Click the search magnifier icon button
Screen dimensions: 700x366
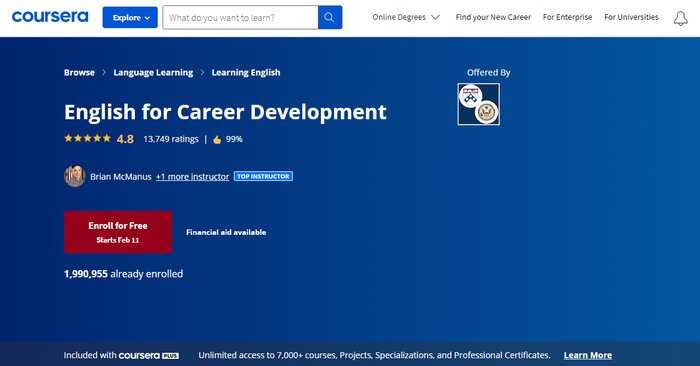(x=330, y=17)
